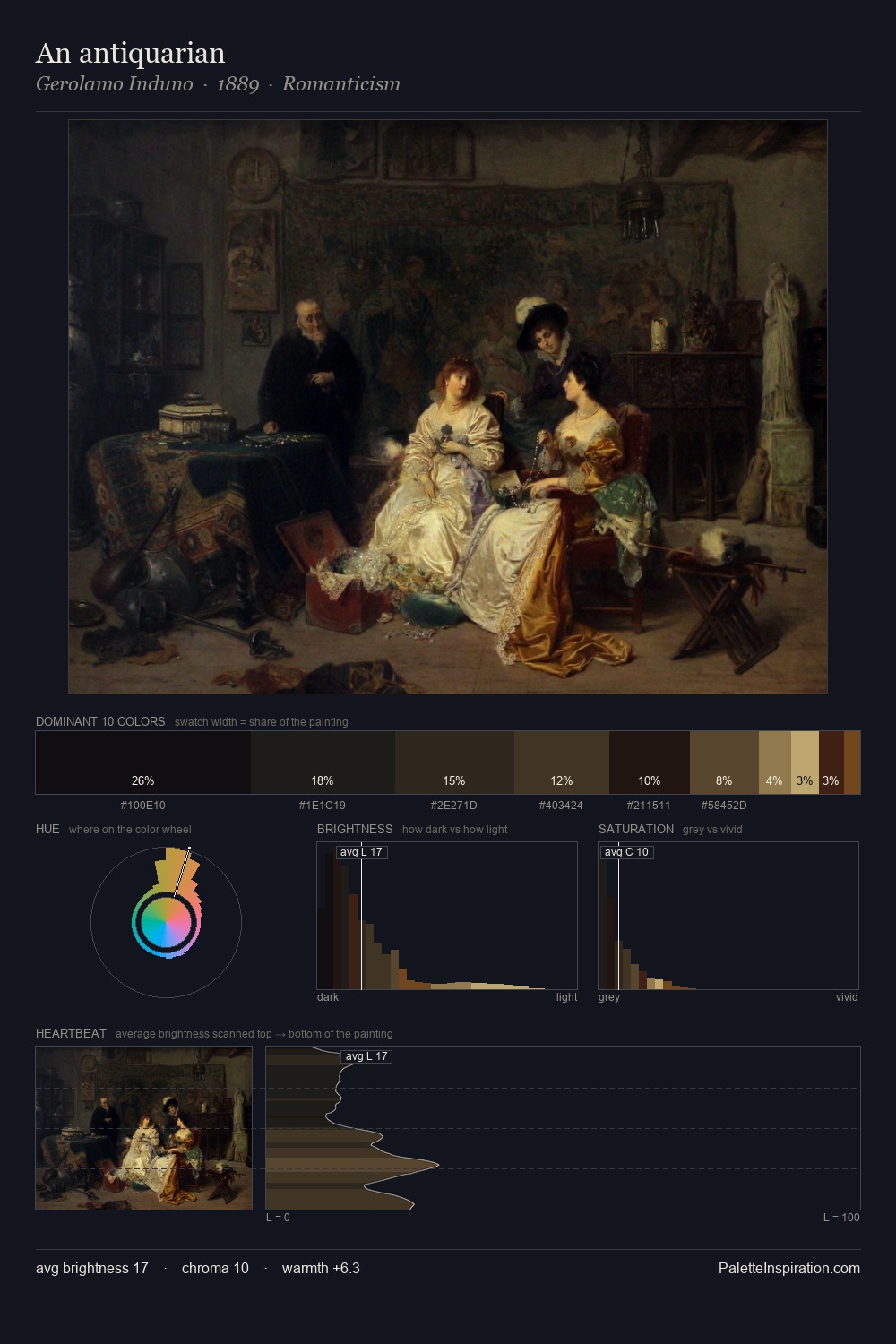This screenshot has width=896, height=1344.
Task: Select the 4% light tan swatch
Action: tap(775, 762)
